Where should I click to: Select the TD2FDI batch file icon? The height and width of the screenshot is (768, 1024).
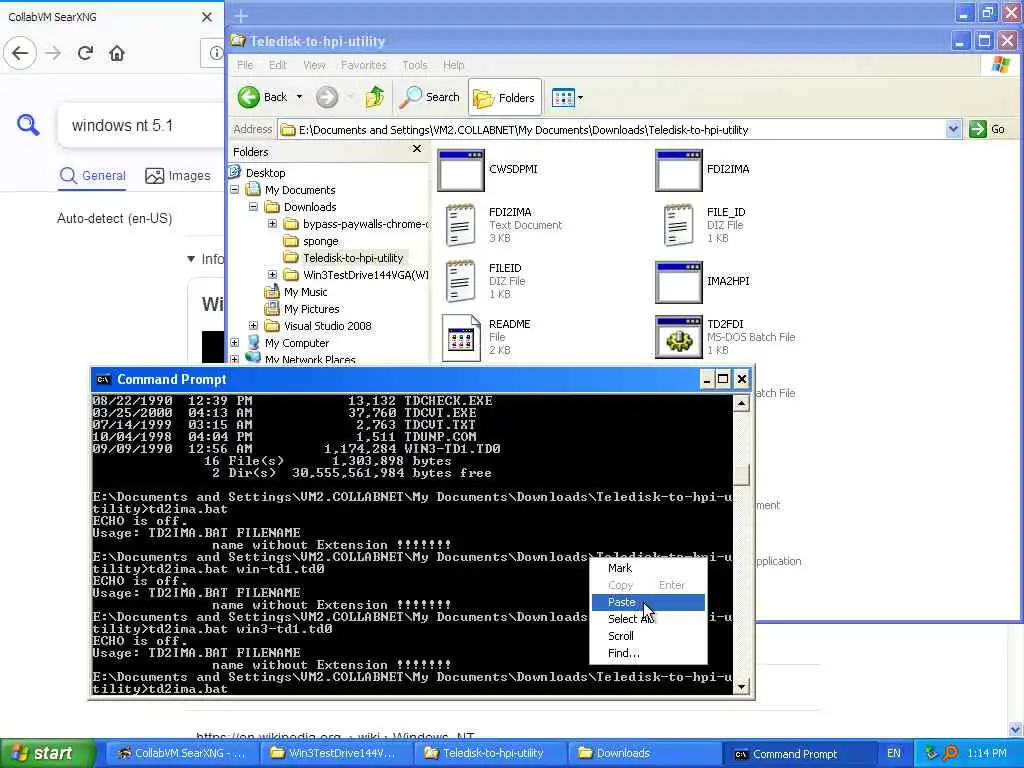(x=679, y=338)
